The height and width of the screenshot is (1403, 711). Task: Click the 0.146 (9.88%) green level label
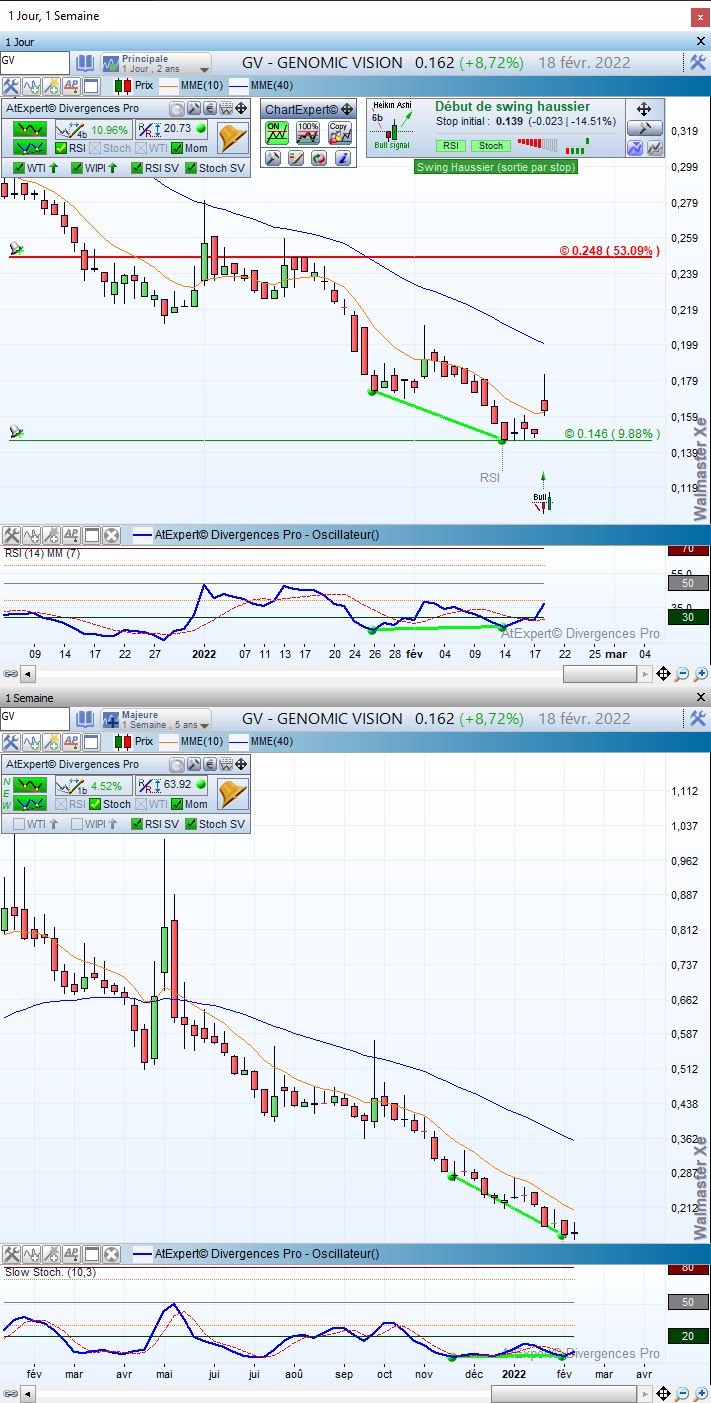tap(612, 434)
